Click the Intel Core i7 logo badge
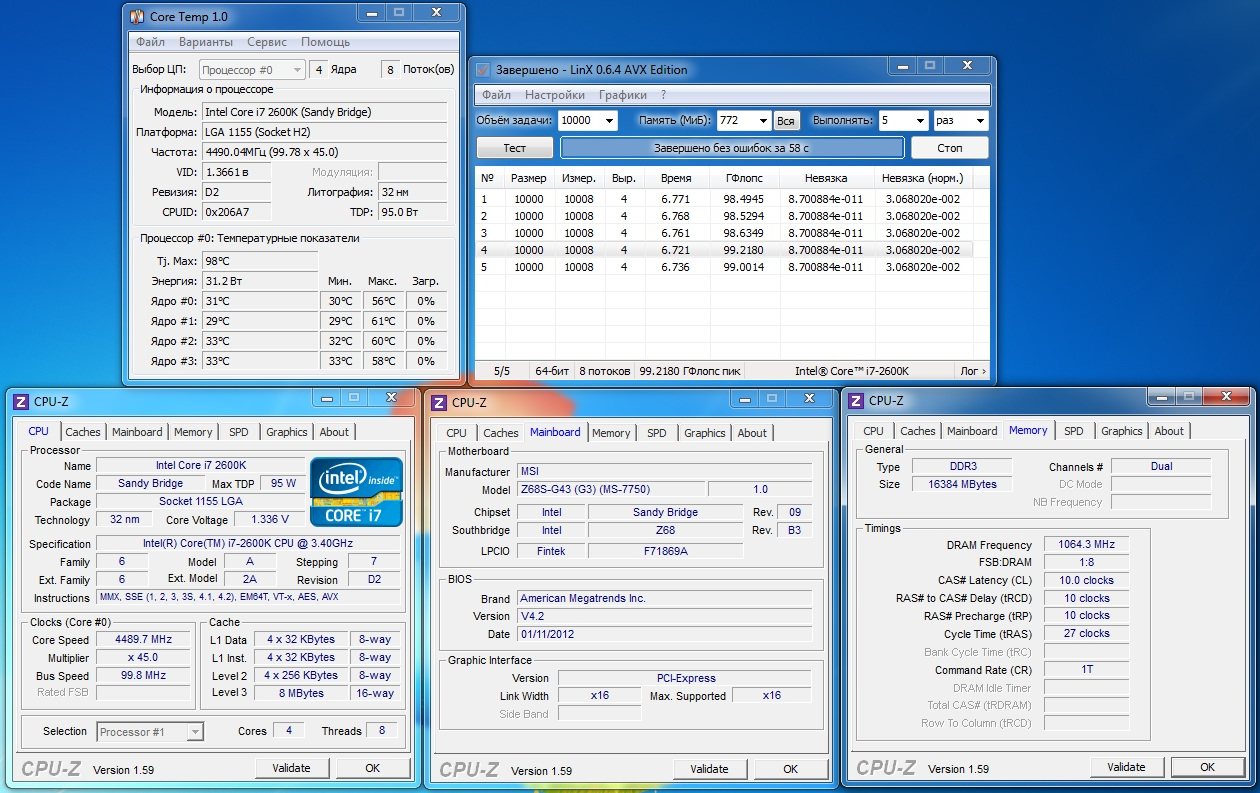 (x=356, y=492)
